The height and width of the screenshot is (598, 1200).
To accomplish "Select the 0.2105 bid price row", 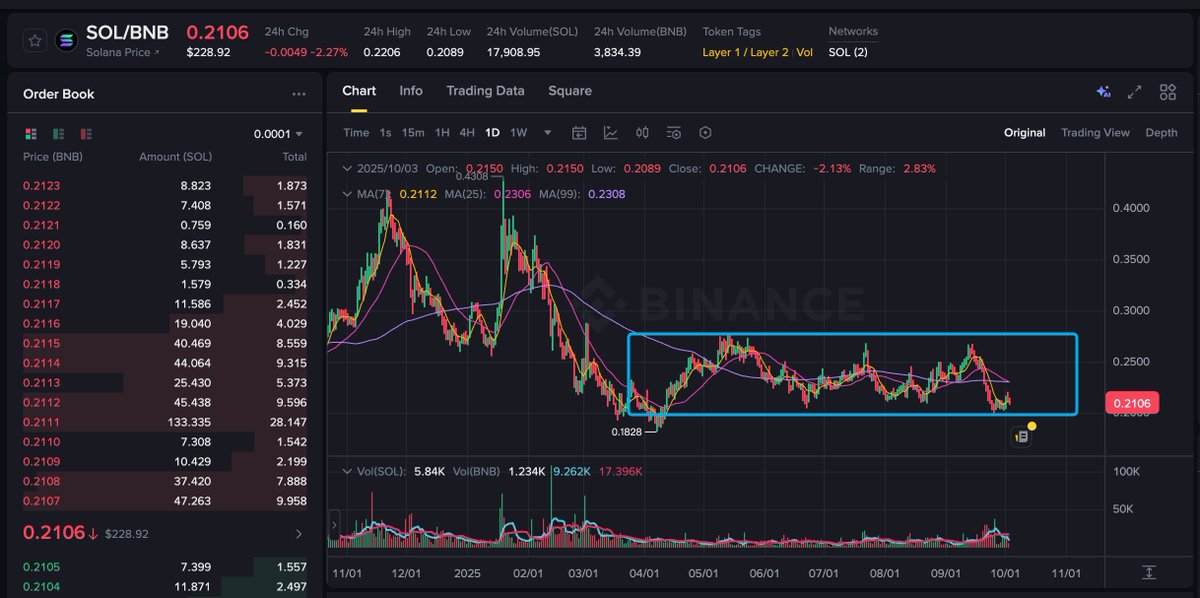I will (x=165, y=567).
